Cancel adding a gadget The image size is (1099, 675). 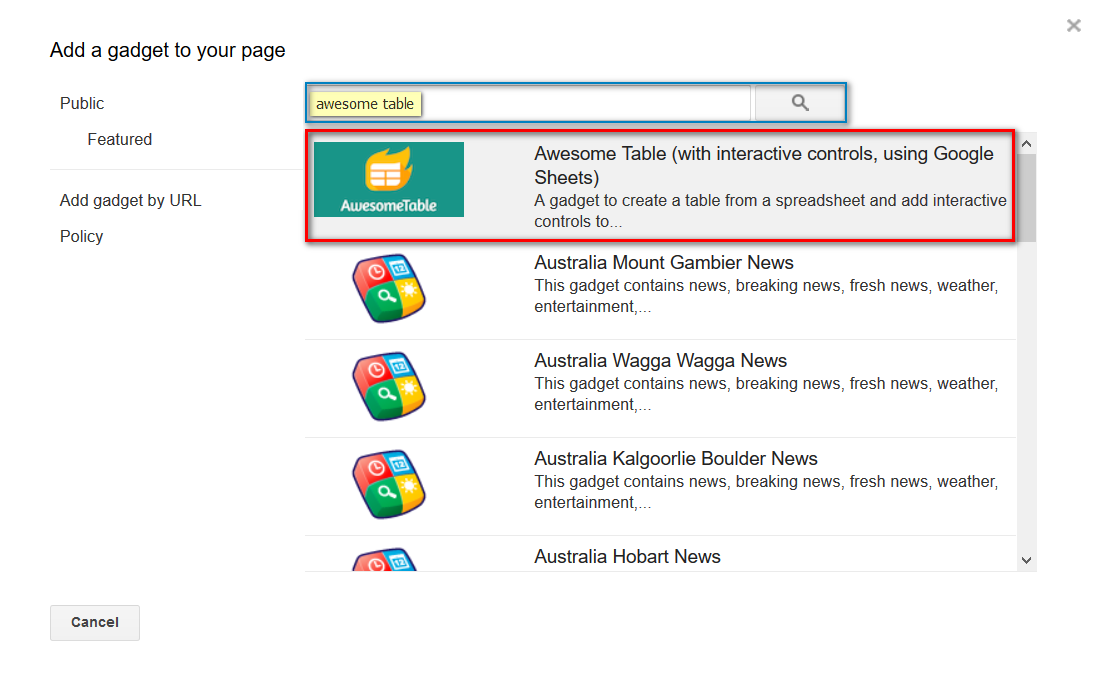pyautogui.click(x=95, y=622)
